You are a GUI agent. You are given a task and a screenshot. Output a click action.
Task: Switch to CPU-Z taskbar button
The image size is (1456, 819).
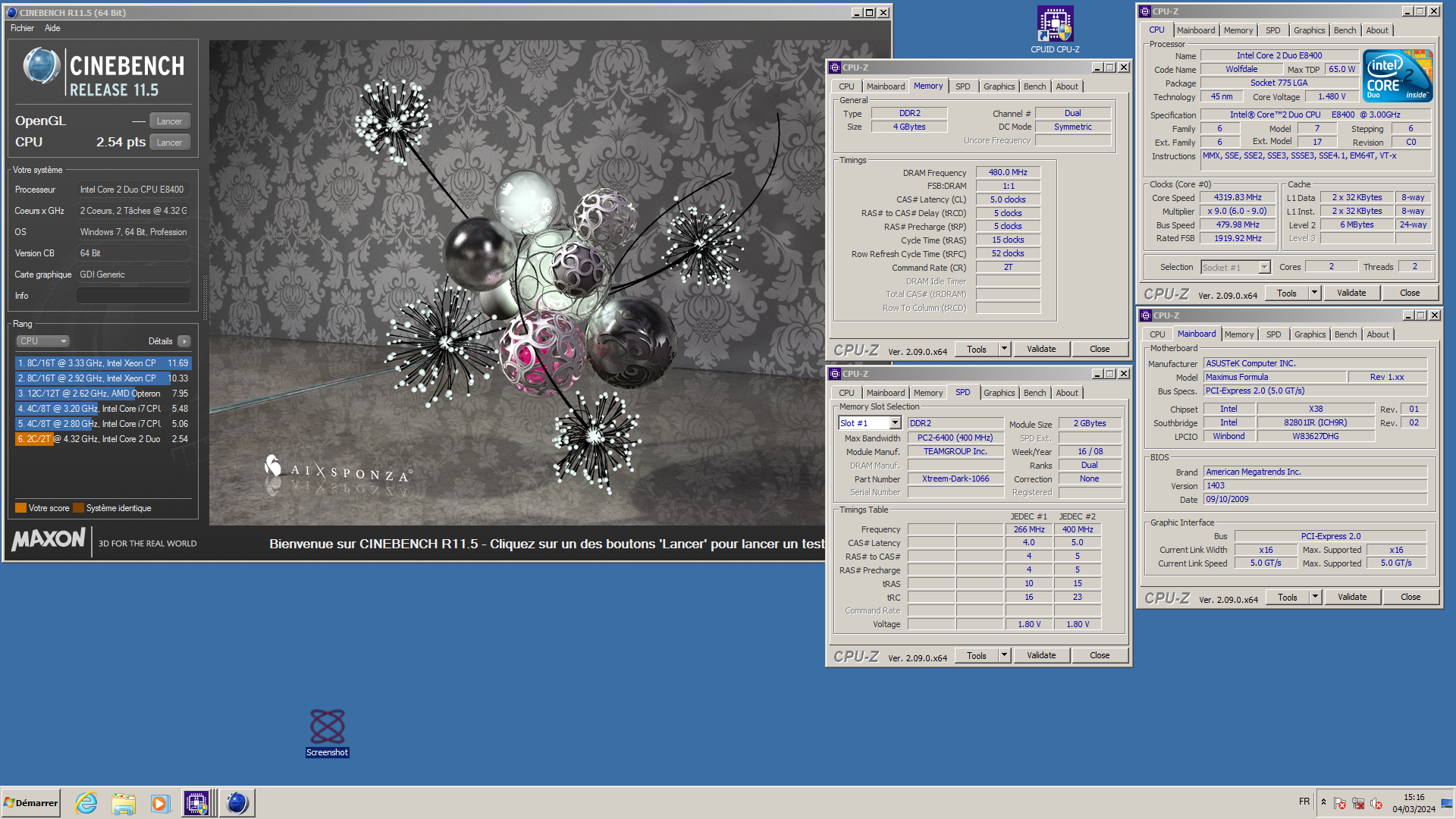[x=197, y=803]
